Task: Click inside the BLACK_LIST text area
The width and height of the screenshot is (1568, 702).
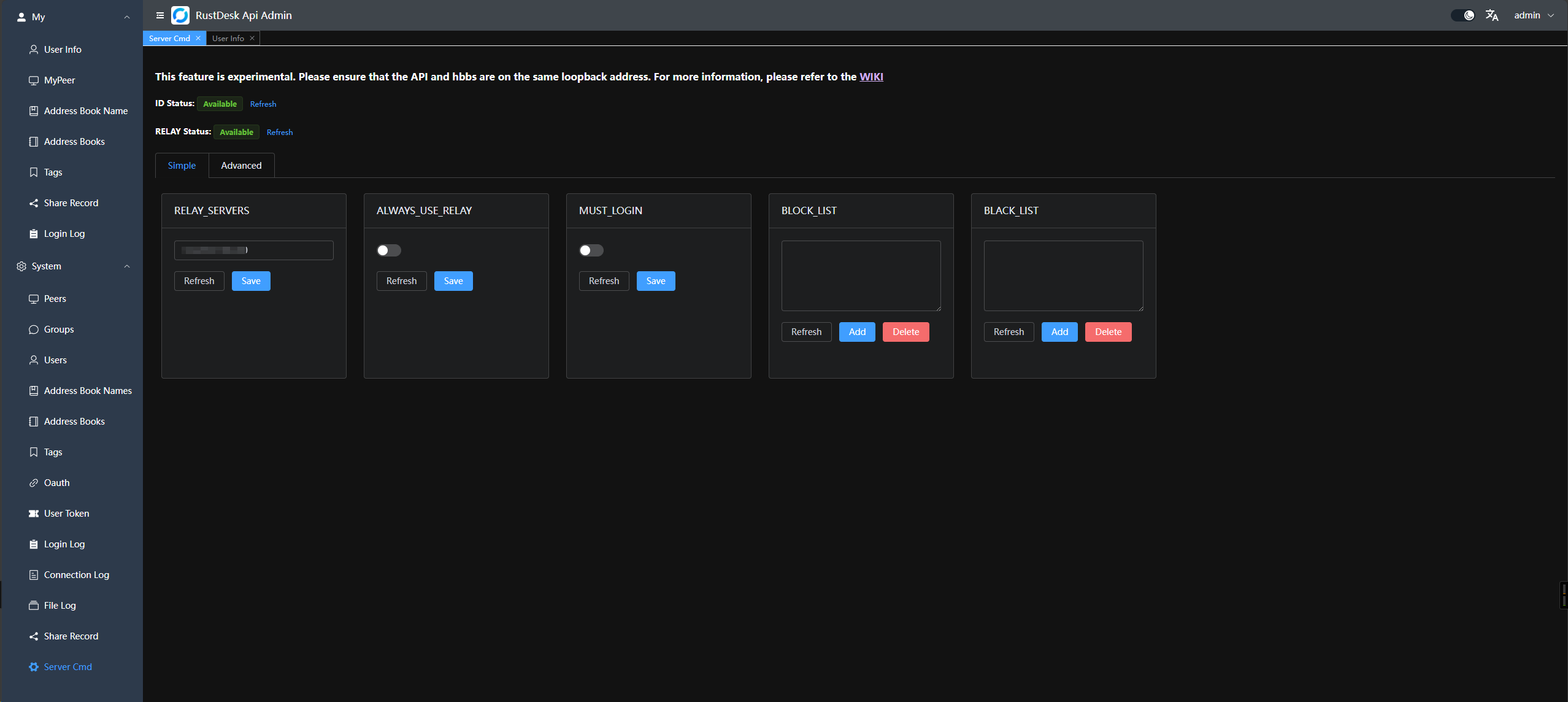Action: click(x=1063, y=276)
